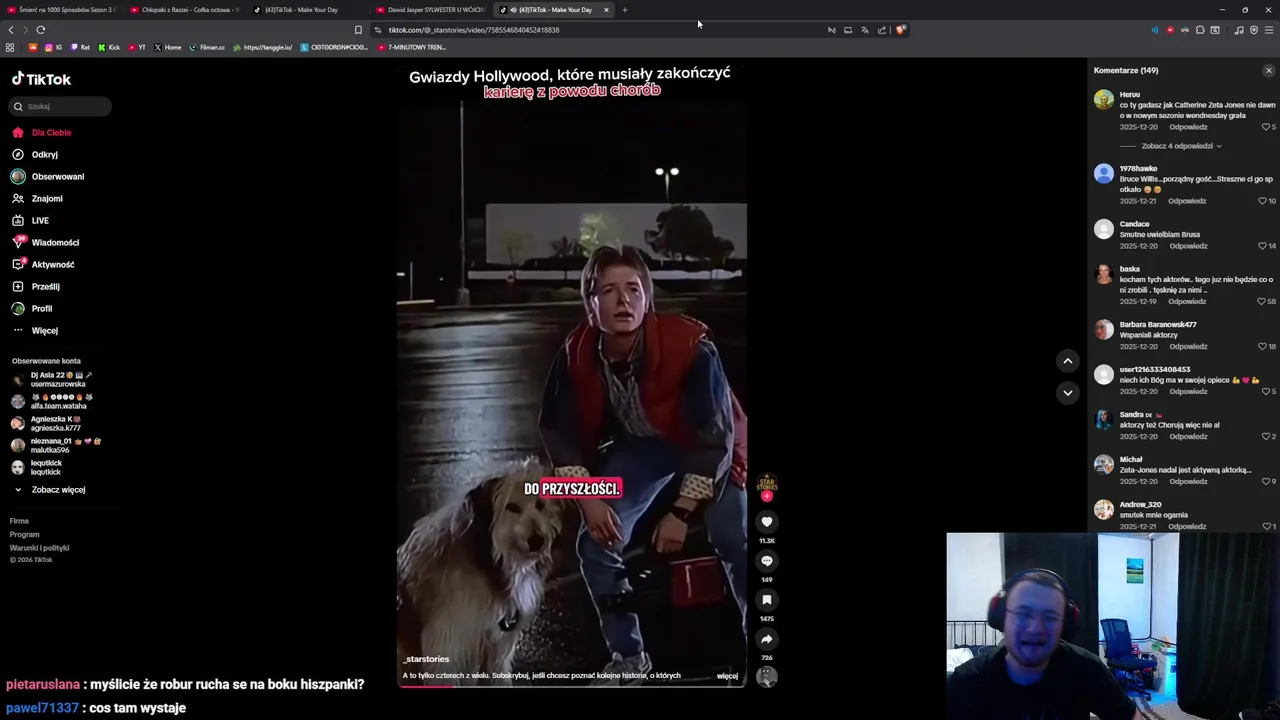Go back in the browser

click(11, 30)
